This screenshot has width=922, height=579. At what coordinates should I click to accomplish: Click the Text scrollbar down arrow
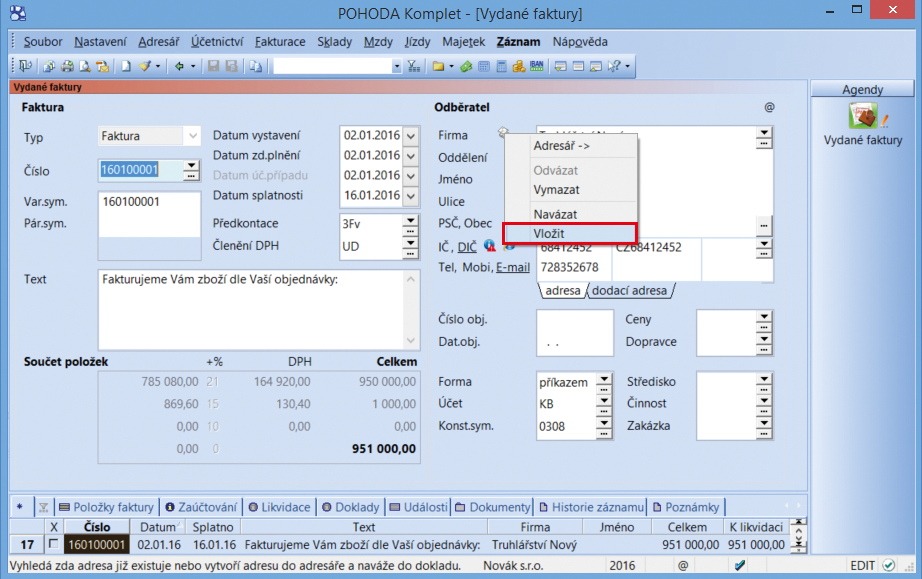click(x=411, y=341)
